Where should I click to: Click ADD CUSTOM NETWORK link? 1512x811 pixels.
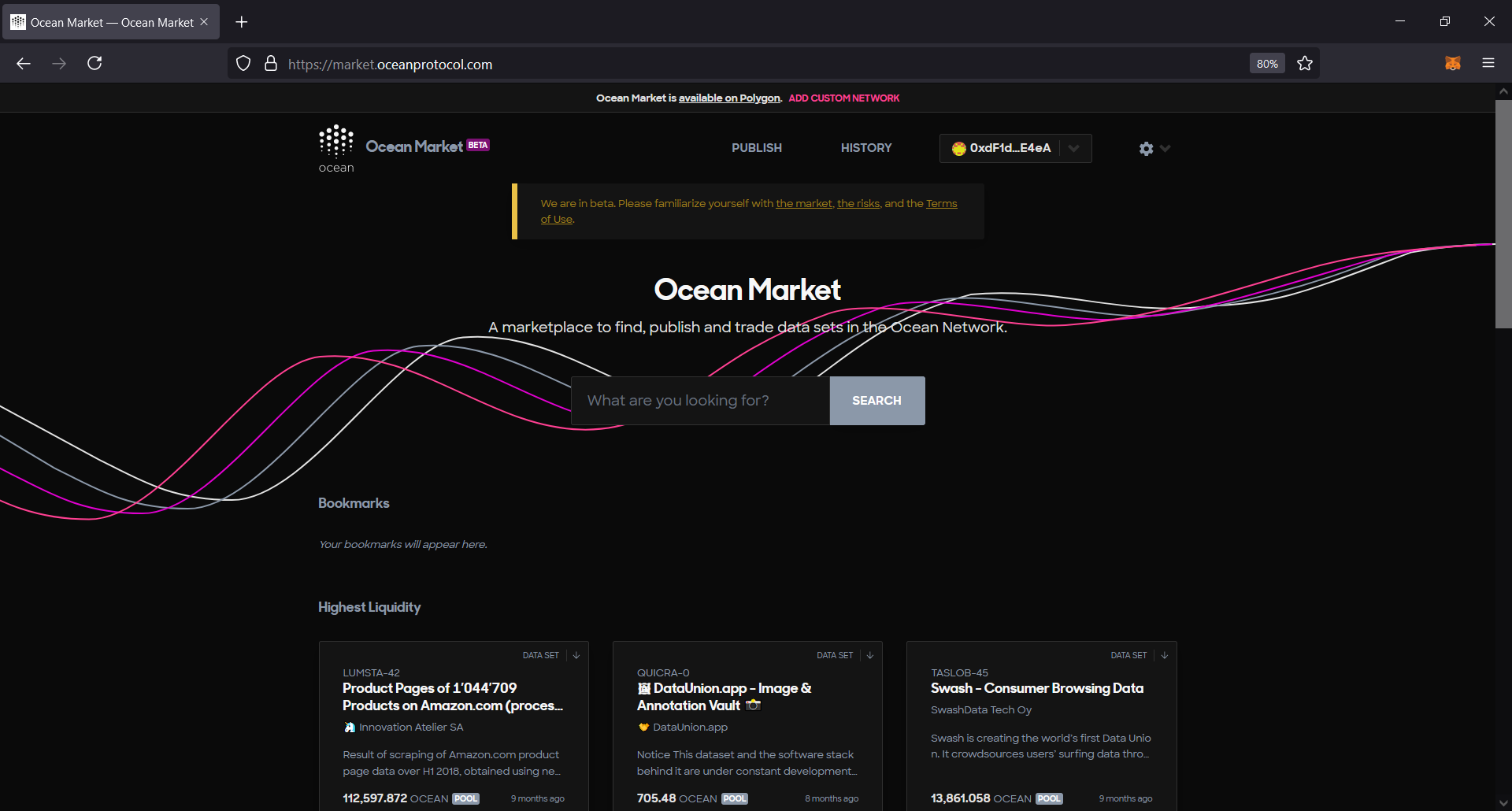coord(844,98)
